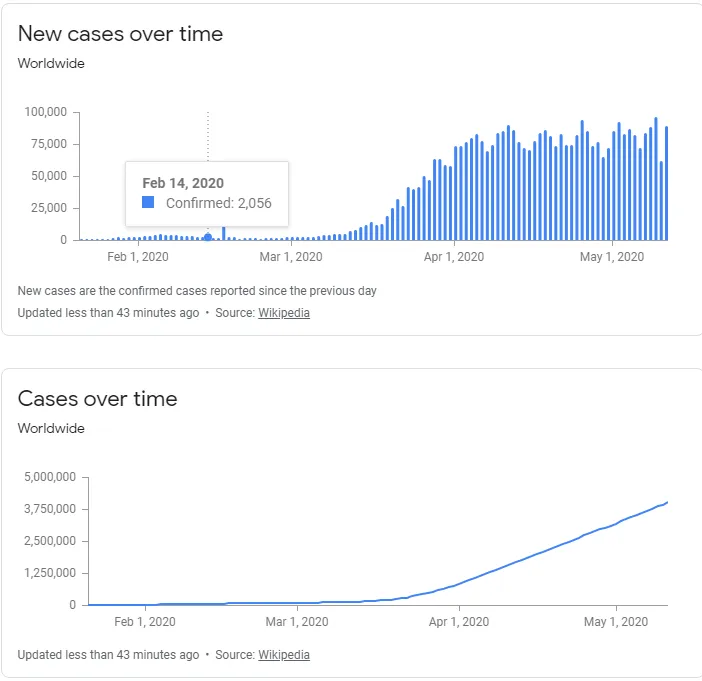Click the 2,500,000 y-axis label
This screenshot has width=702, height=681.
(50, 541)
